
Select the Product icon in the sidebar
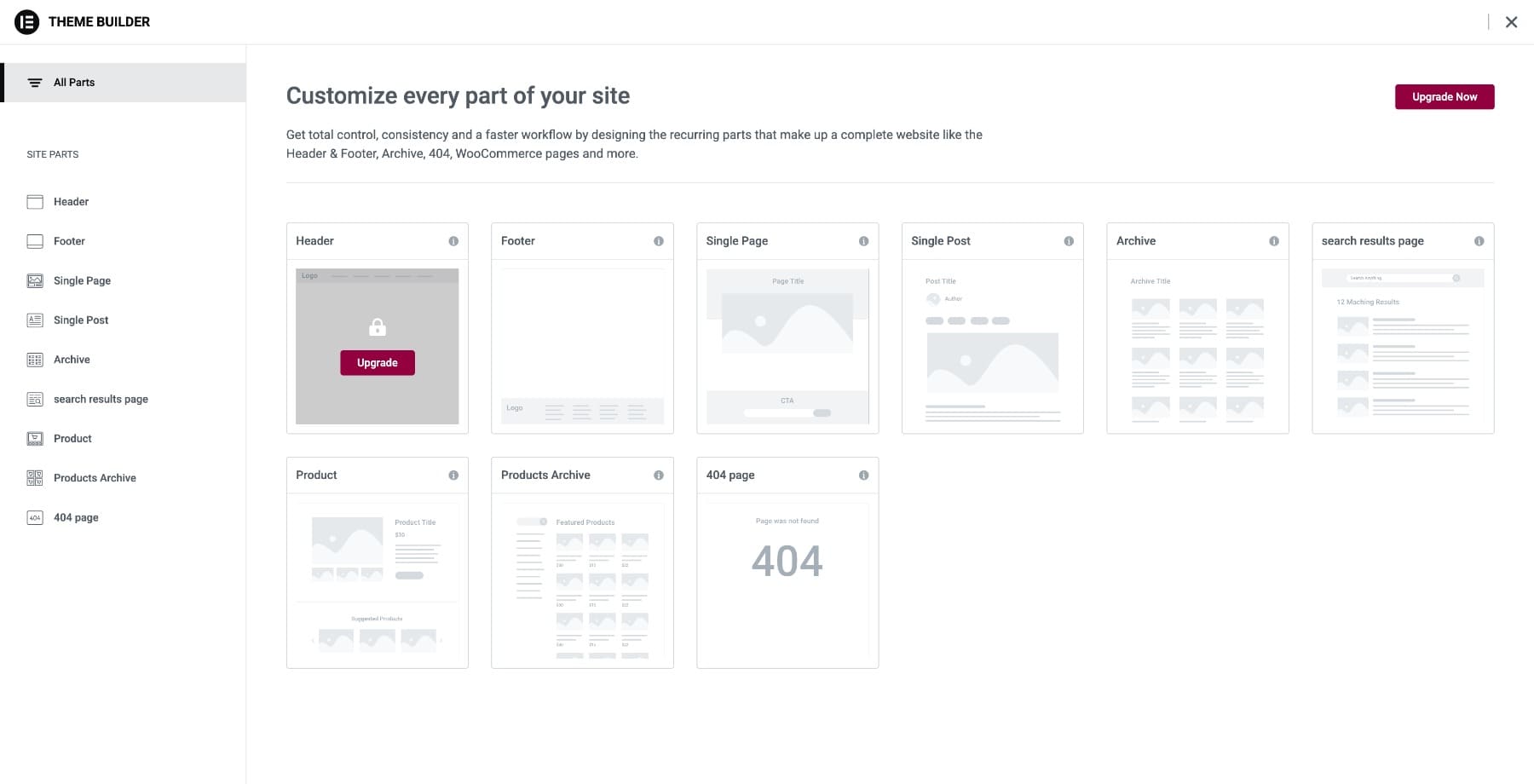tap(35, 438)
